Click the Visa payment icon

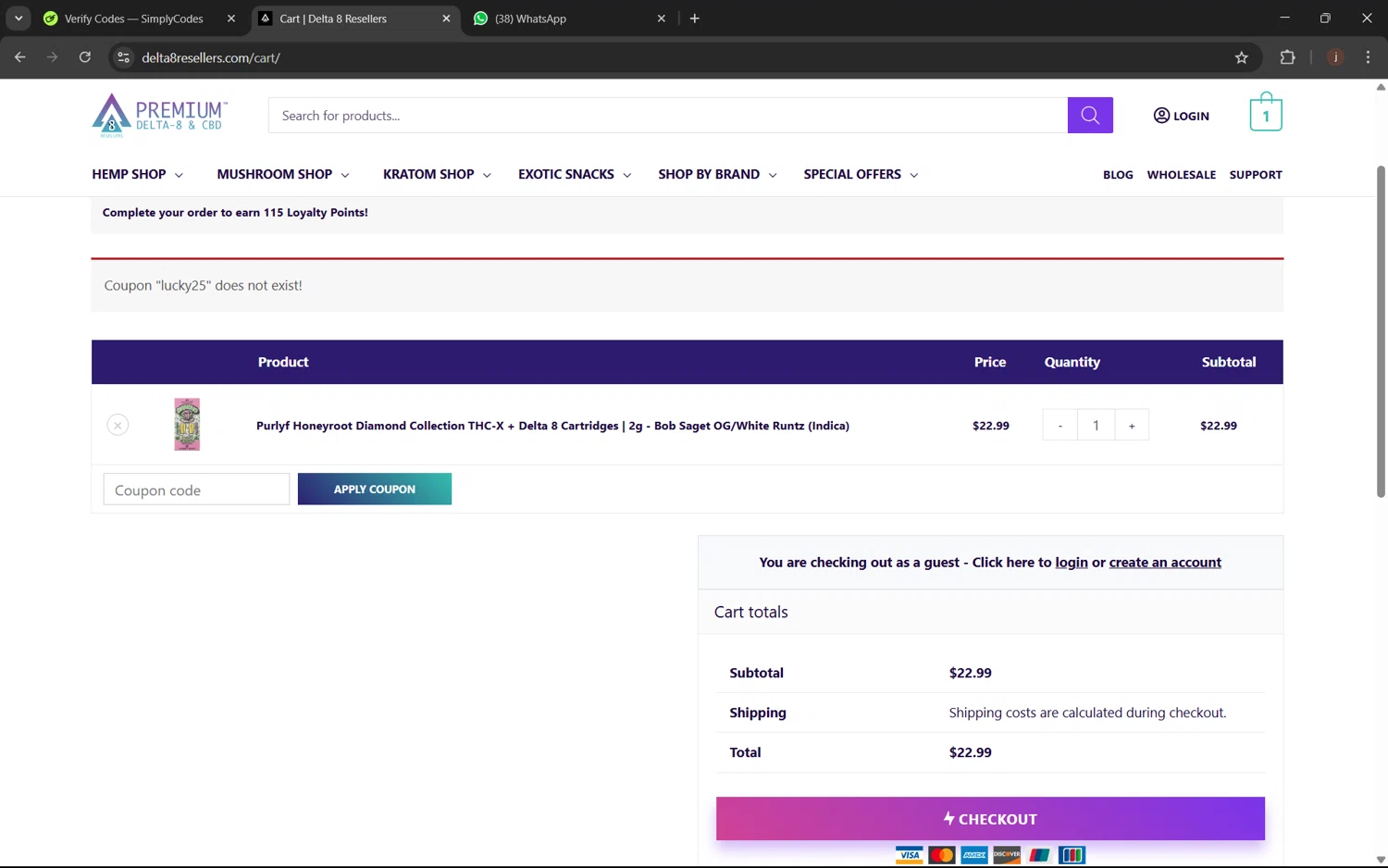(x=909, y=855)
